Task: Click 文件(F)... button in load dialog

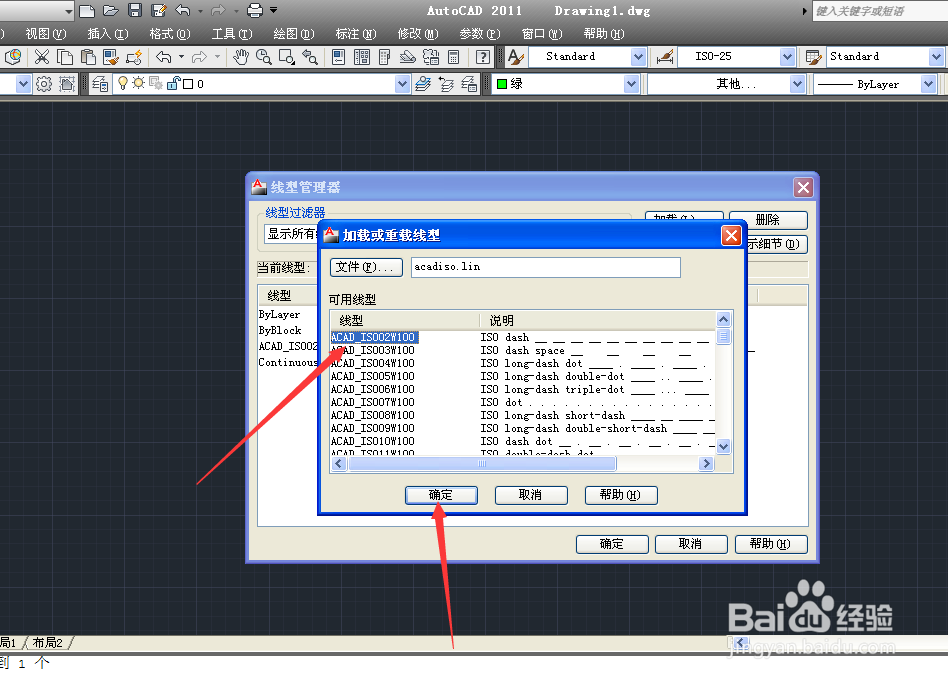Action: click(x=366, y=267)
